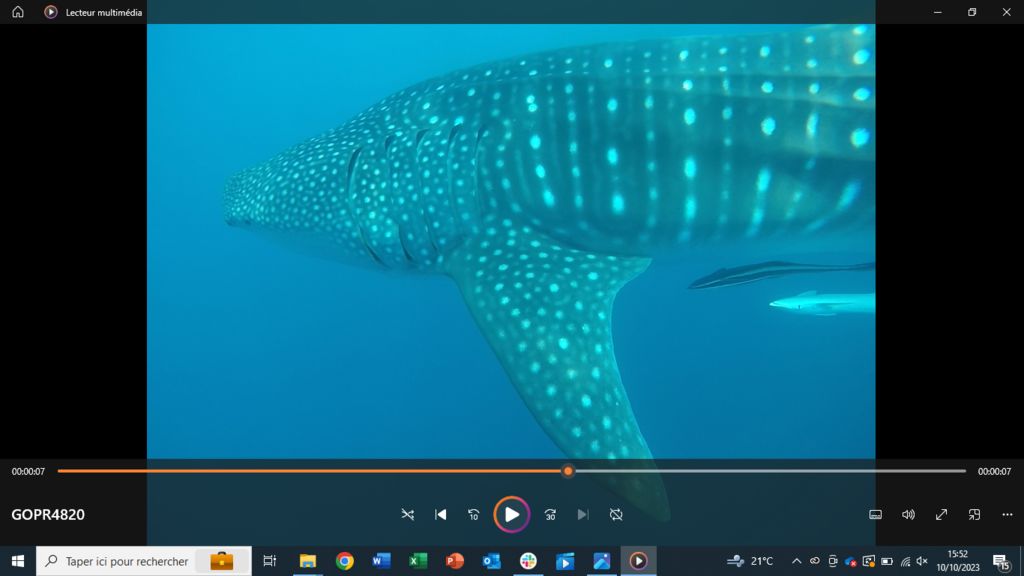Open the more options ellipsis menu
1024x576 pixels.
pos(1007,515)
